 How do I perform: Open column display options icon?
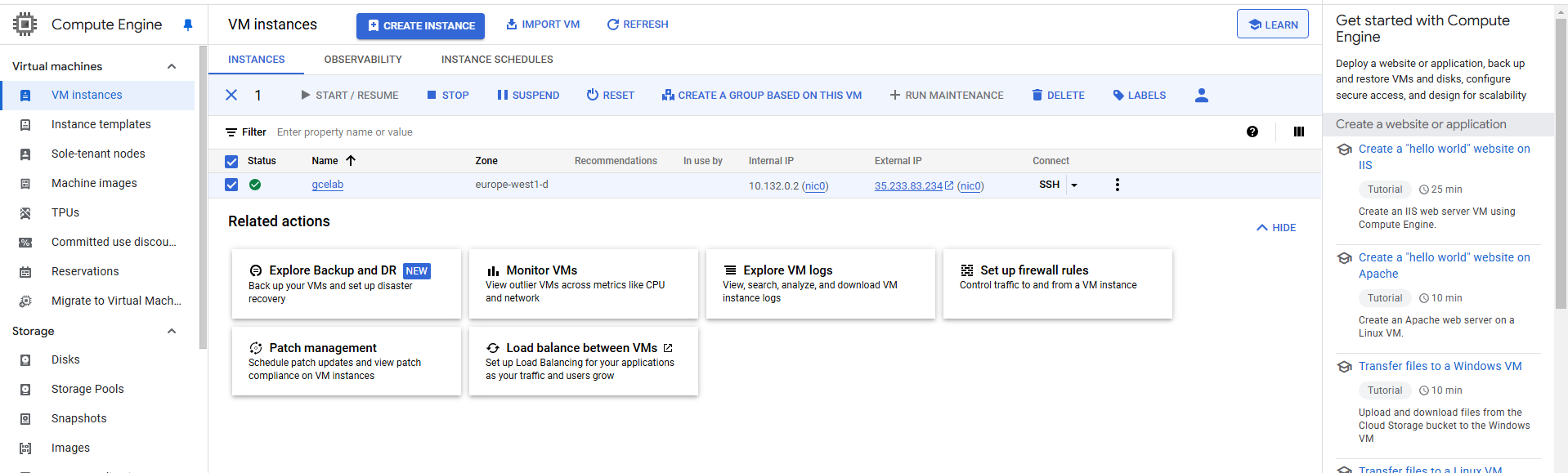tap(1298, 132)
